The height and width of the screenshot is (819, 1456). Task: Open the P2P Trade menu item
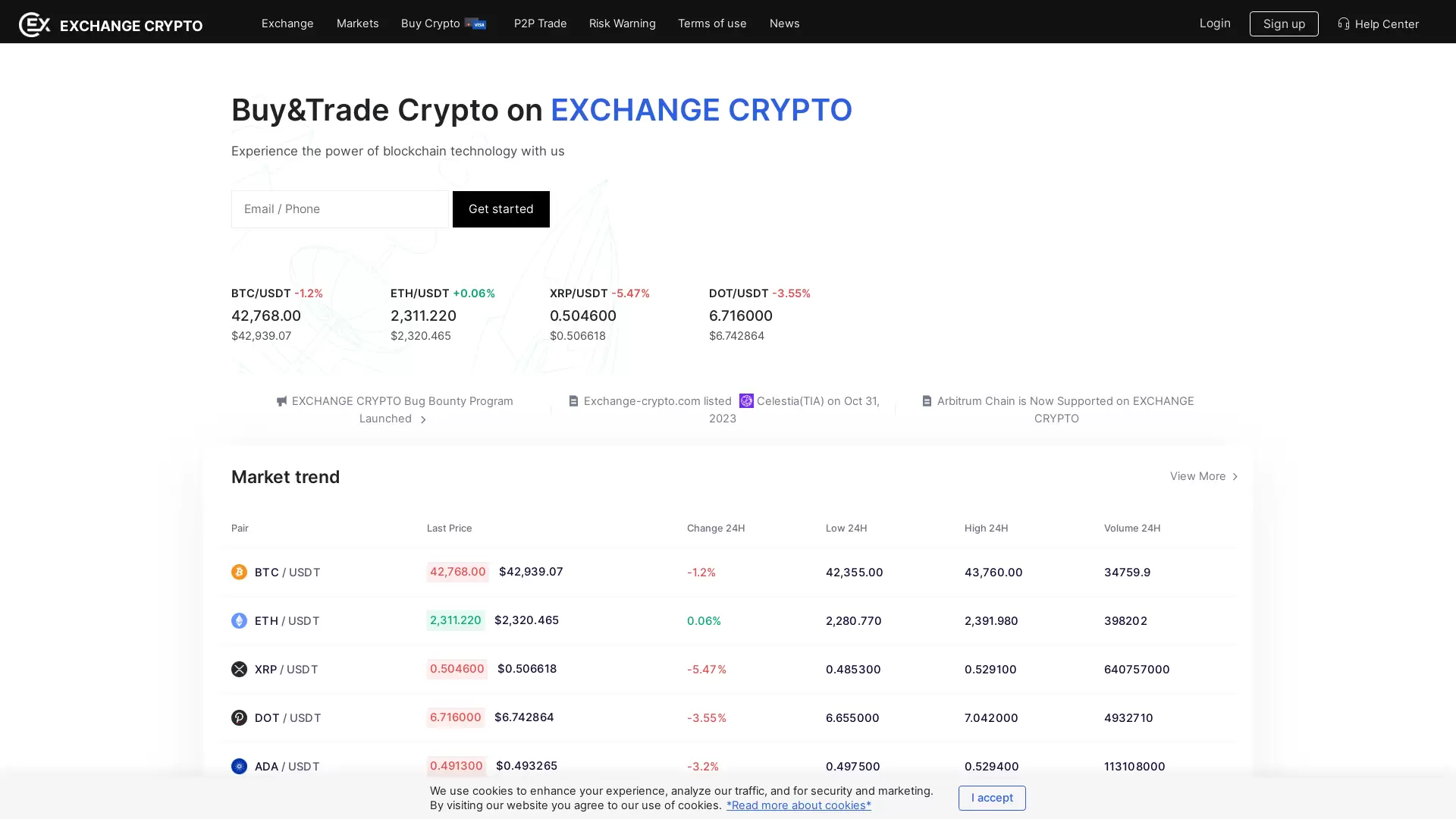coord(540,24)
